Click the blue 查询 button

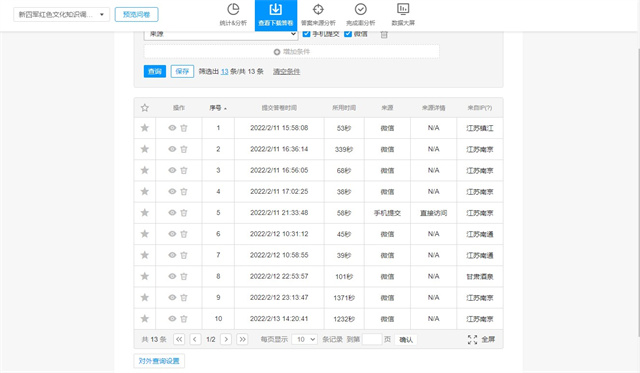pos(155,71)
